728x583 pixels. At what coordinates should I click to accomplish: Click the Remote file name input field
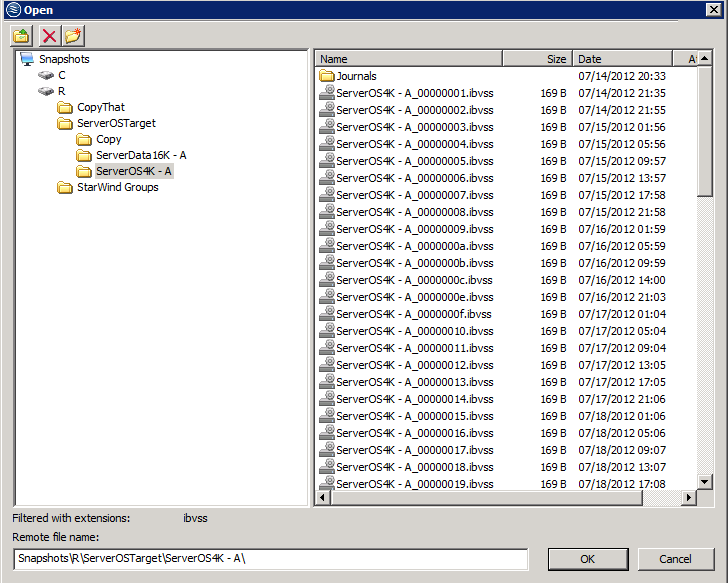pos(271,559)
